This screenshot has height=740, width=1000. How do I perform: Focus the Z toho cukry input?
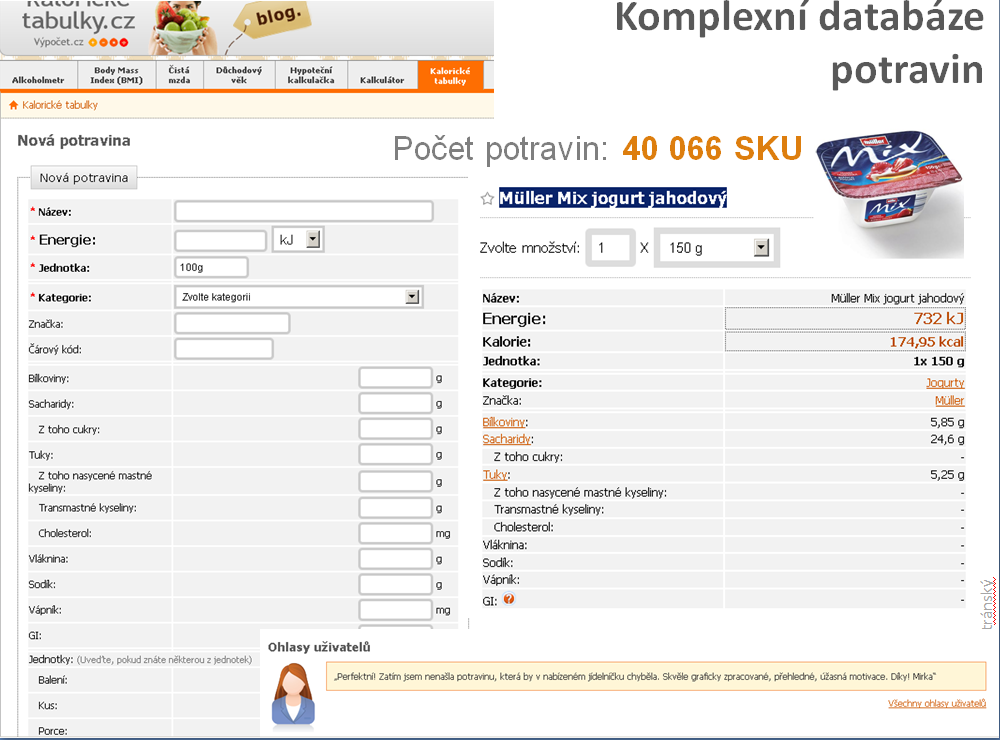pyautogui.click(x=395, y=429)
